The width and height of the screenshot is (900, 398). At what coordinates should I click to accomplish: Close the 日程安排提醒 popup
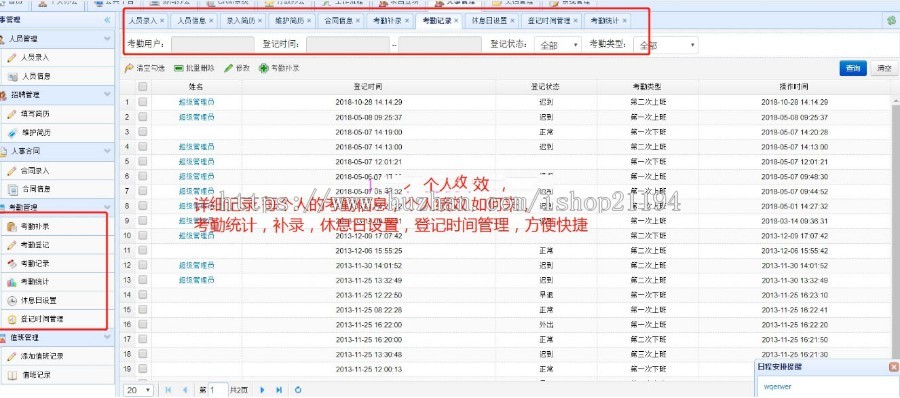[893, 367]
